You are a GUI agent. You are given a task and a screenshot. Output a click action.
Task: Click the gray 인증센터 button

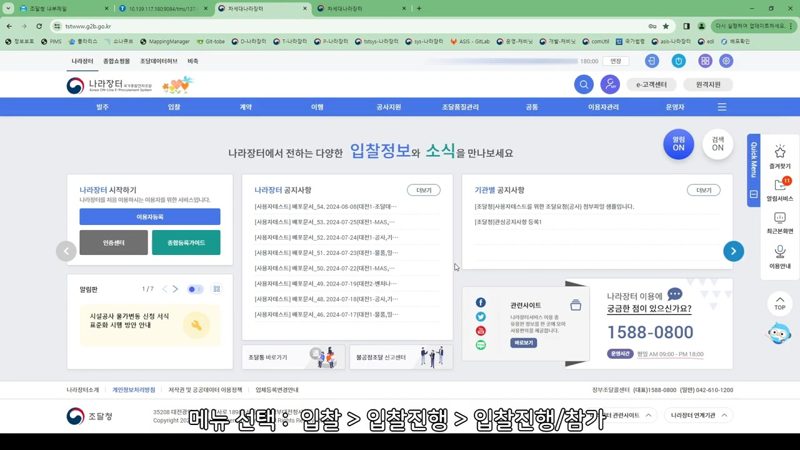tap(114, 242)
